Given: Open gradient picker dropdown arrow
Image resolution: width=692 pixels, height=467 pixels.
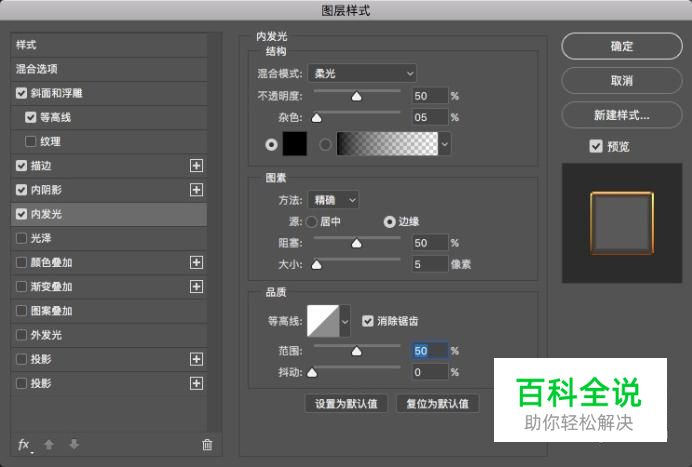Looking at the screenshot, I should (x=444, y=144).
